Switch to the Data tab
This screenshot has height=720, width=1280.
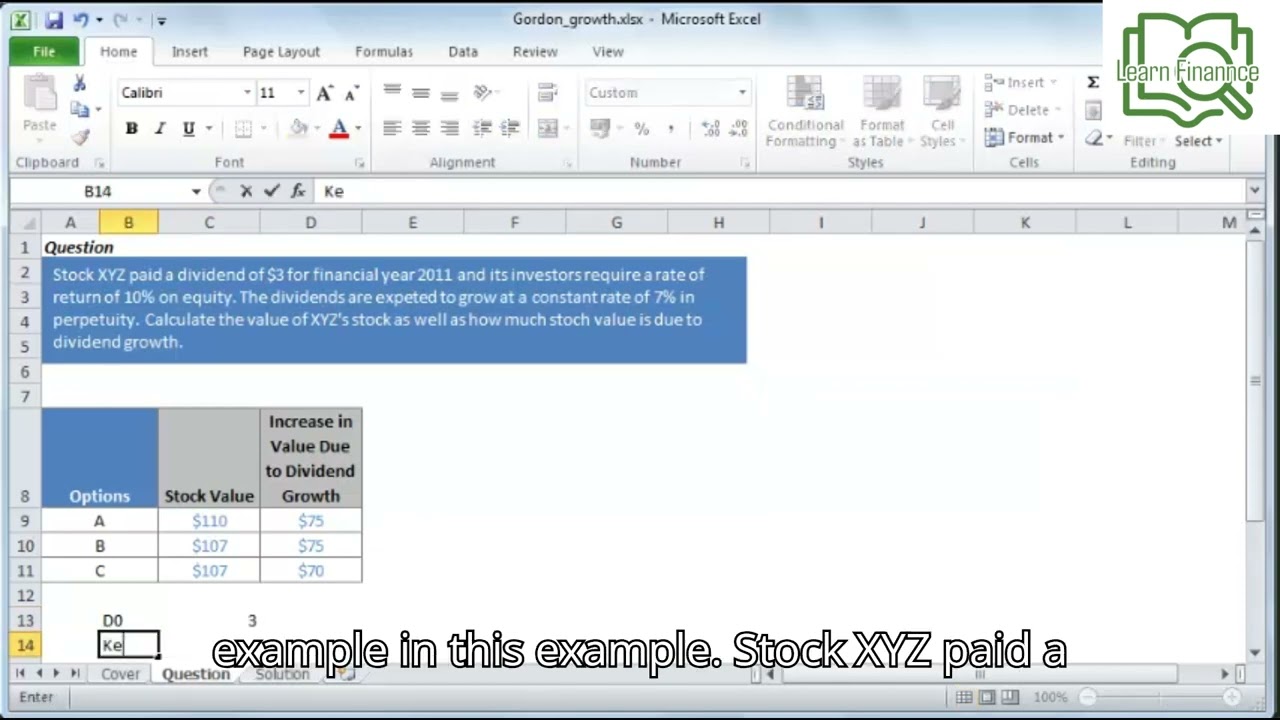click(x=463, y=52)
